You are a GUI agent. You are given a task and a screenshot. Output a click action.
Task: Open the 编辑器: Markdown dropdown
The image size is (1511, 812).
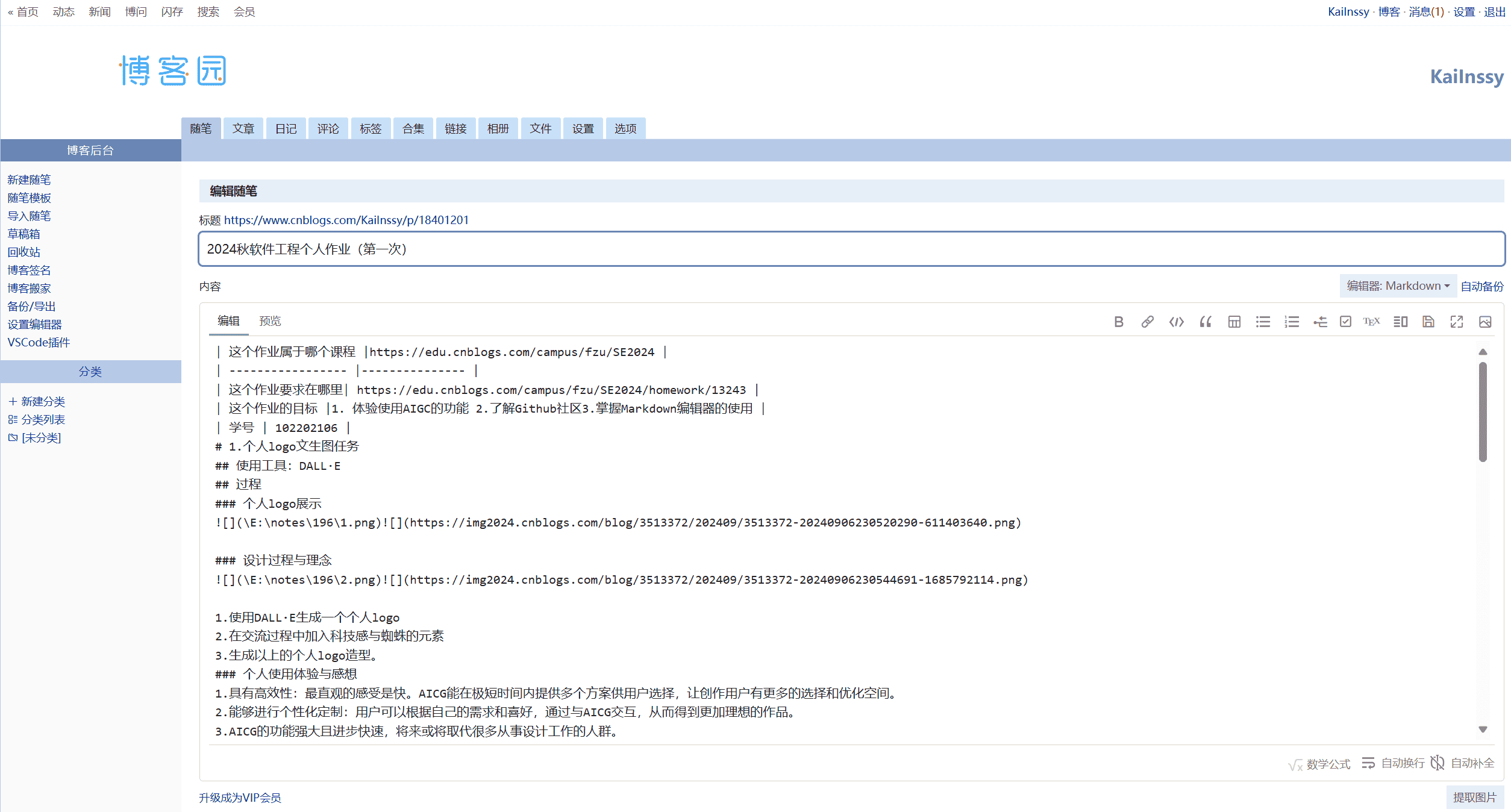[1398, 286]
